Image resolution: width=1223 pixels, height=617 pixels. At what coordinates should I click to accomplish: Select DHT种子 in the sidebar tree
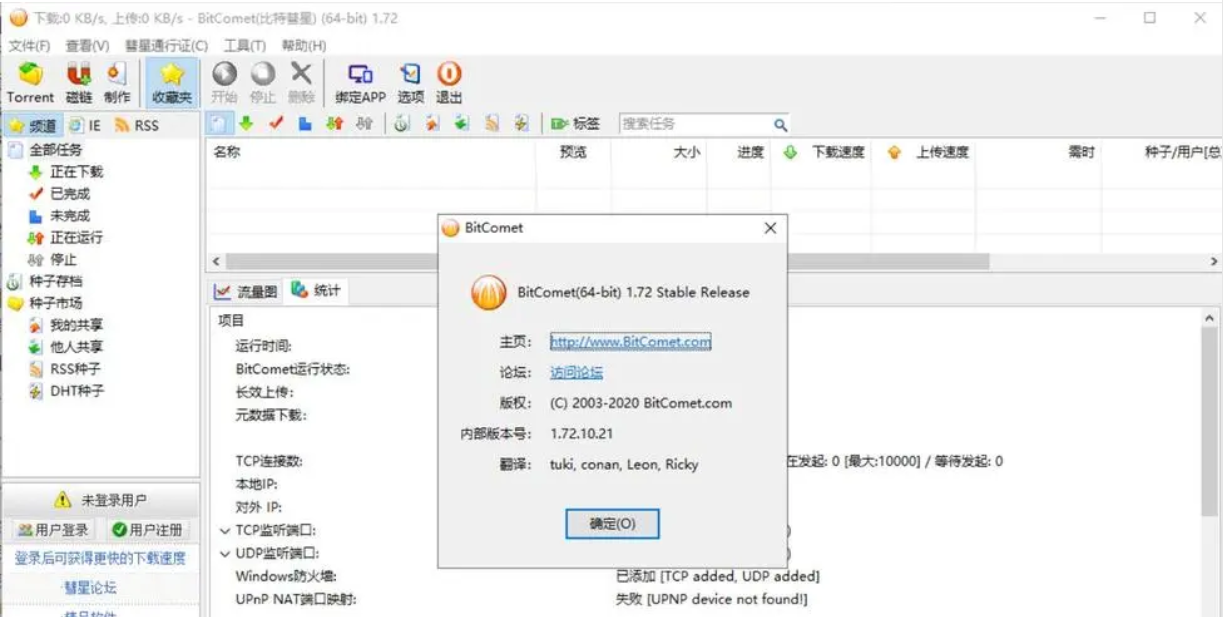coord(77,391)
